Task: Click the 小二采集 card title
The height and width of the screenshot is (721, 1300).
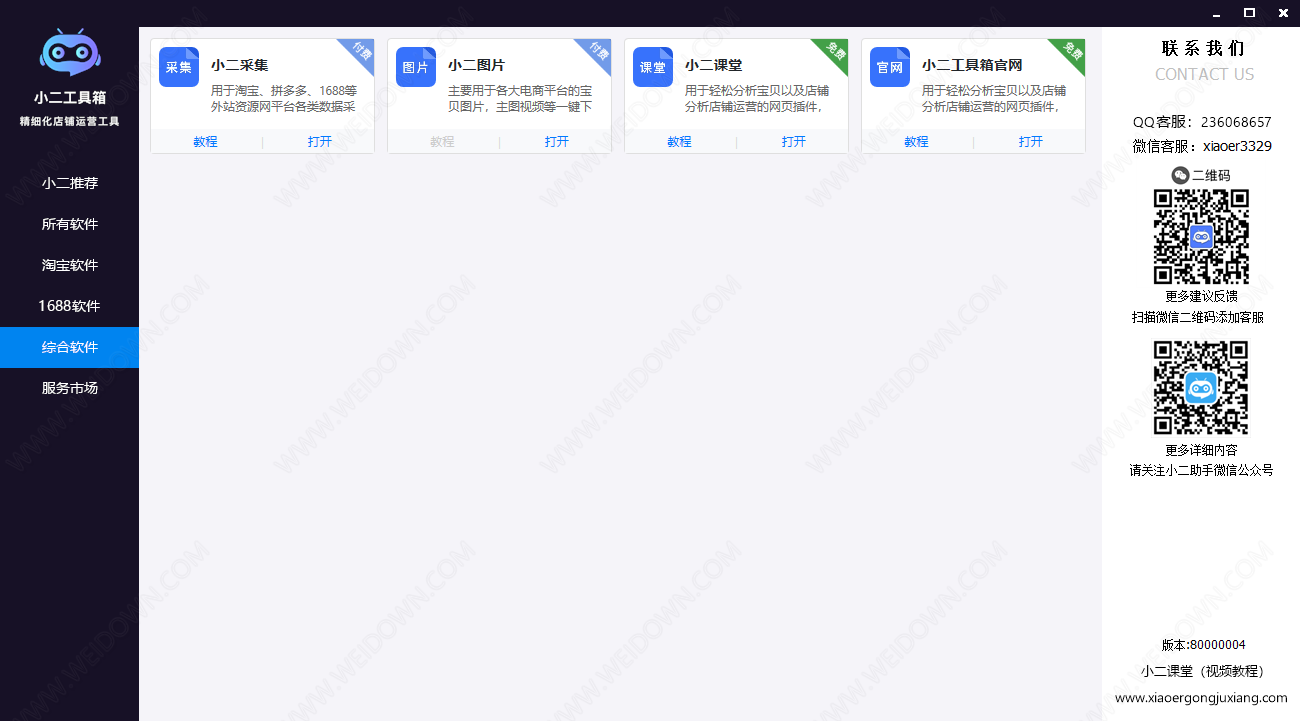Action: click(240, 65)
